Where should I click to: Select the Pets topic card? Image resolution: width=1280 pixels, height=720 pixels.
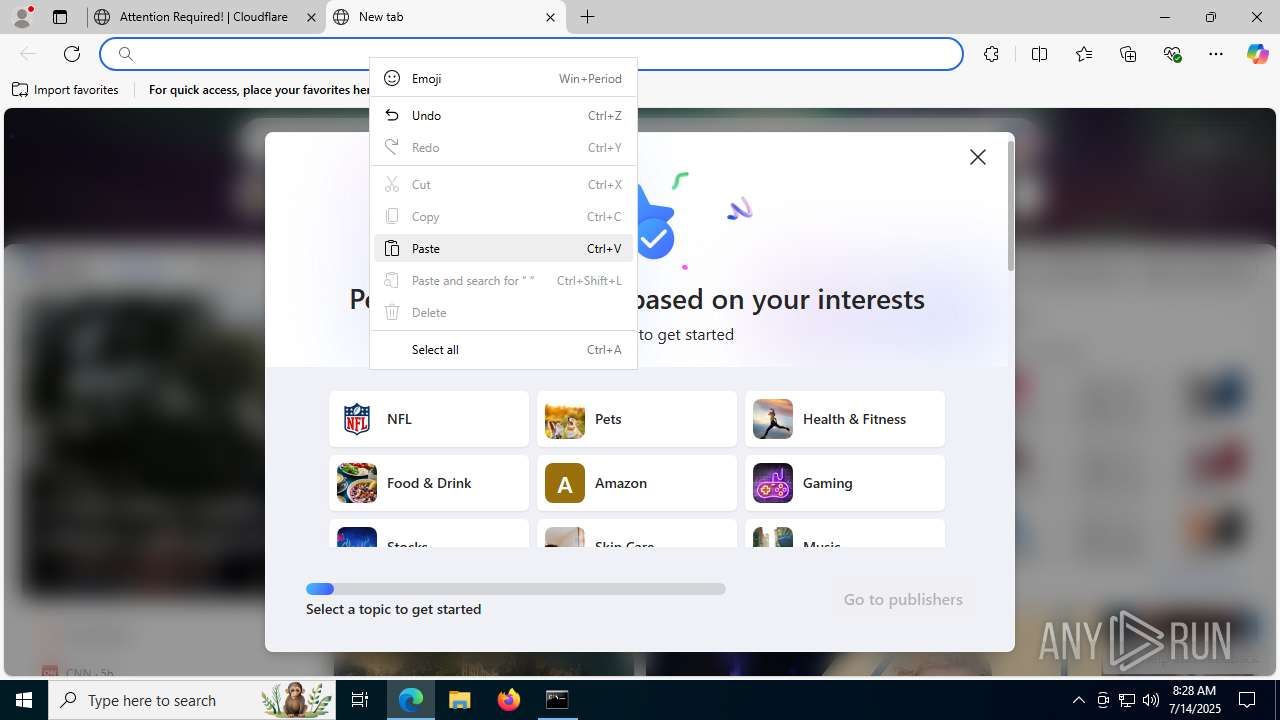(637, 419)
